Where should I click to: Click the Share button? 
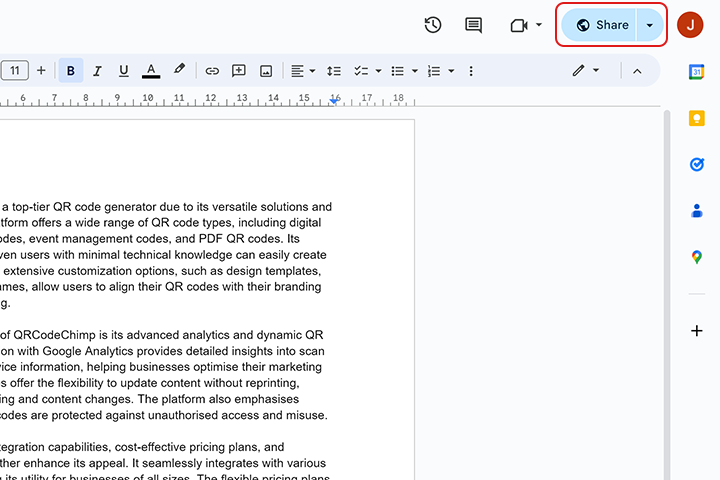point(601,25)
